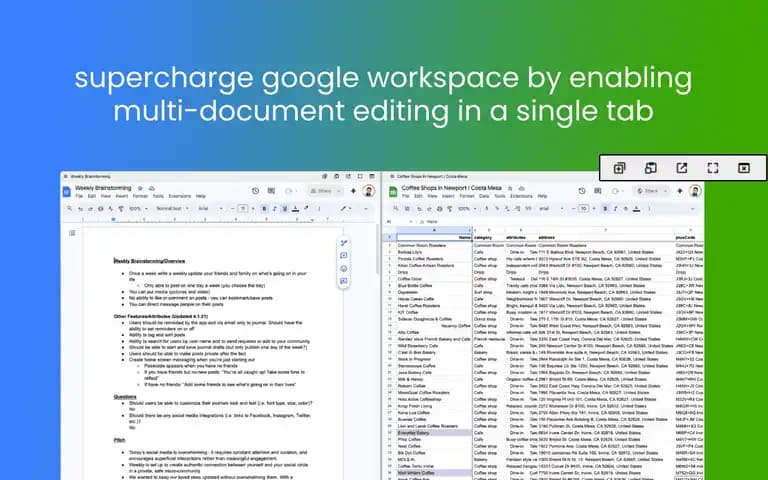The image size is (768, 480).
Task: Open the Data menu in Sheets pane
Action: 484,196
